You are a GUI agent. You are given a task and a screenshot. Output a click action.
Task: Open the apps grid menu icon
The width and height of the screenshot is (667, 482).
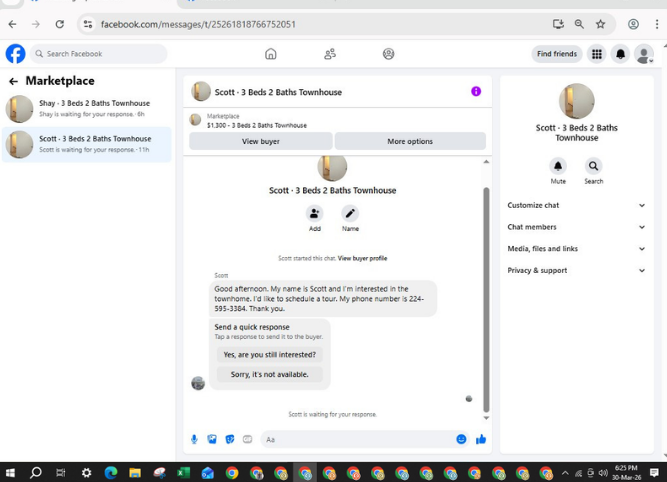tap(597, 54)
